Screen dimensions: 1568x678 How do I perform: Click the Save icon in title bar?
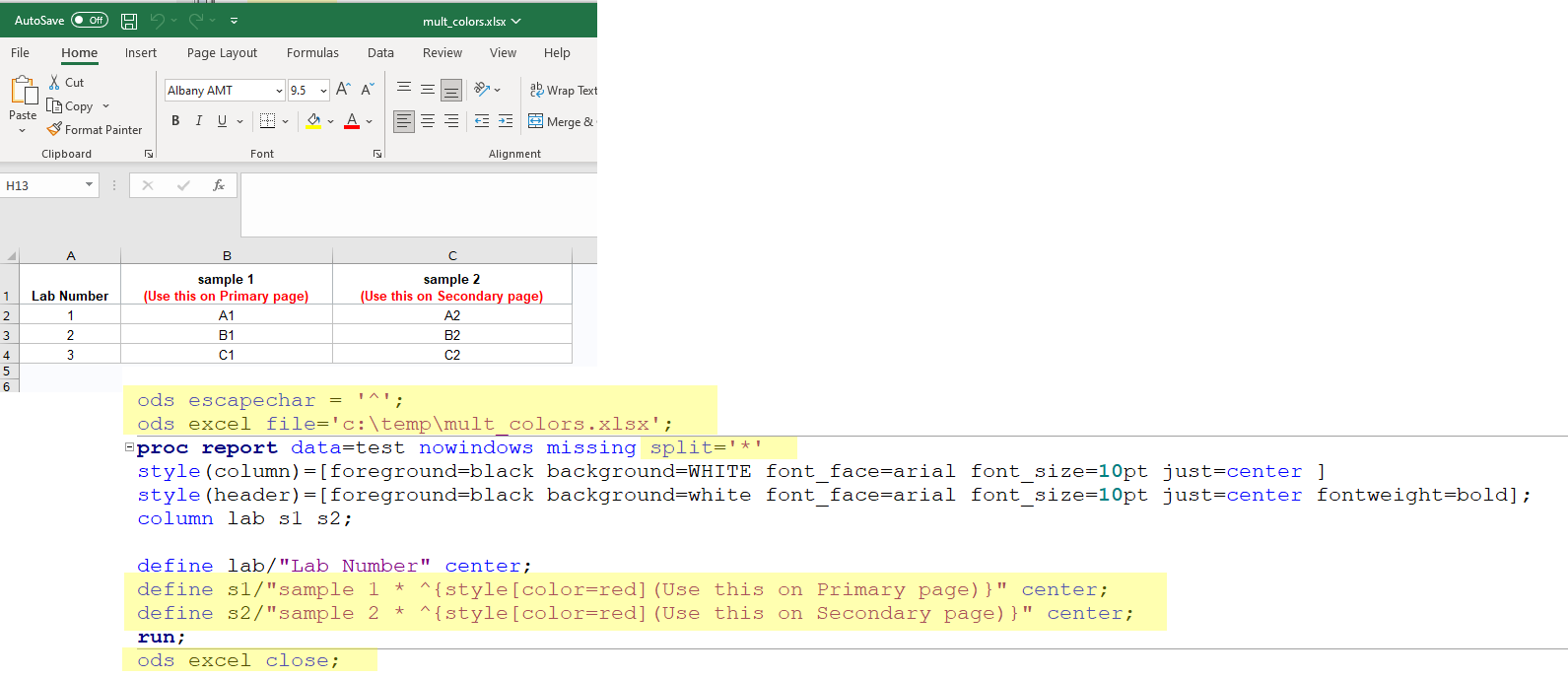click(x=129, y=21)
